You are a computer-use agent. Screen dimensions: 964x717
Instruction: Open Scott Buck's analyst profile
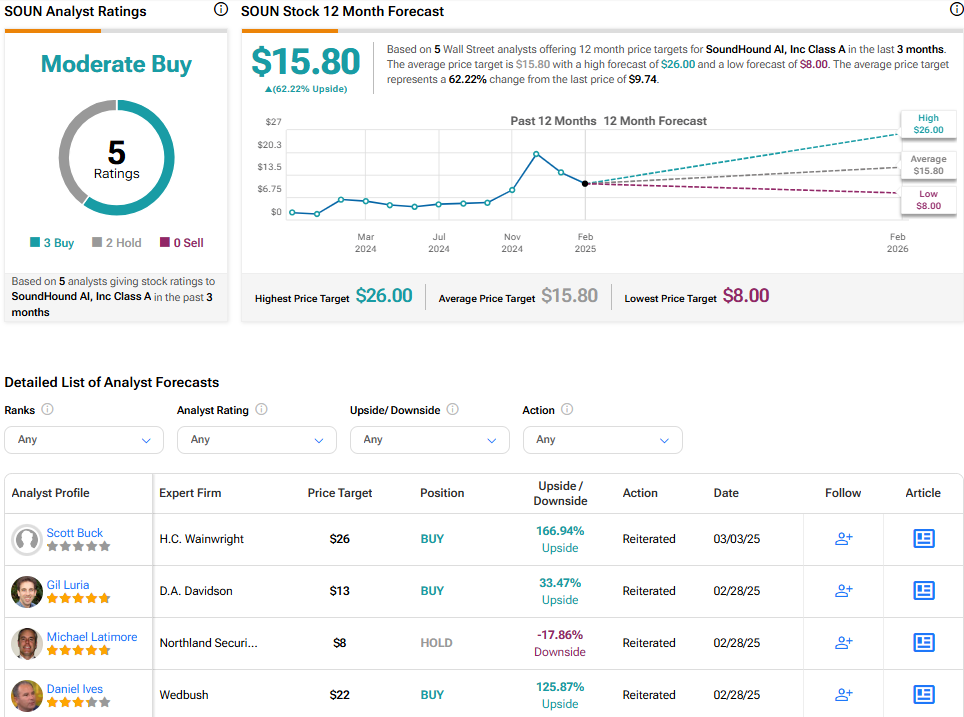coord(74,533)
